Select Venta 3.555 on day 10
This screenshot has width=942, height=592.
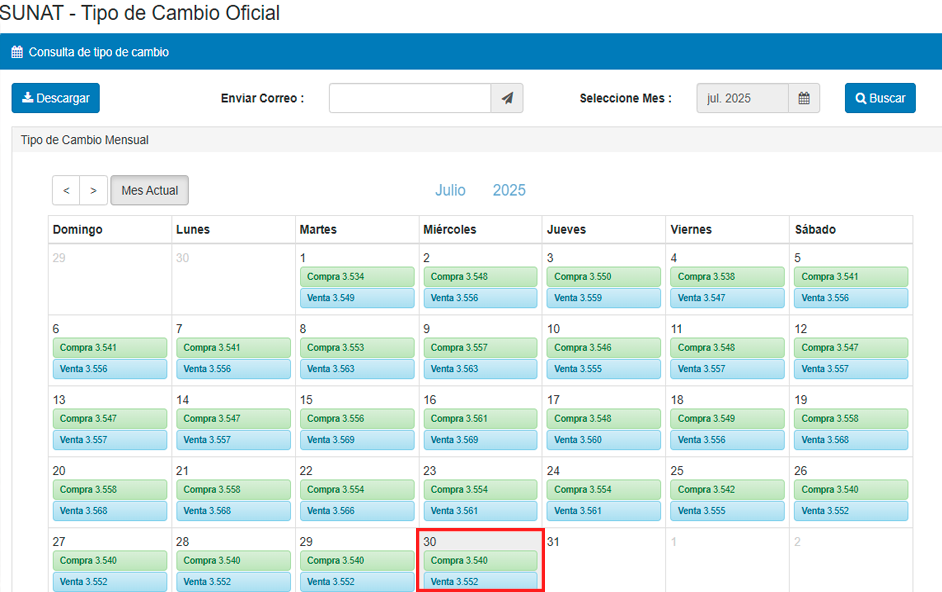[604, 368]
